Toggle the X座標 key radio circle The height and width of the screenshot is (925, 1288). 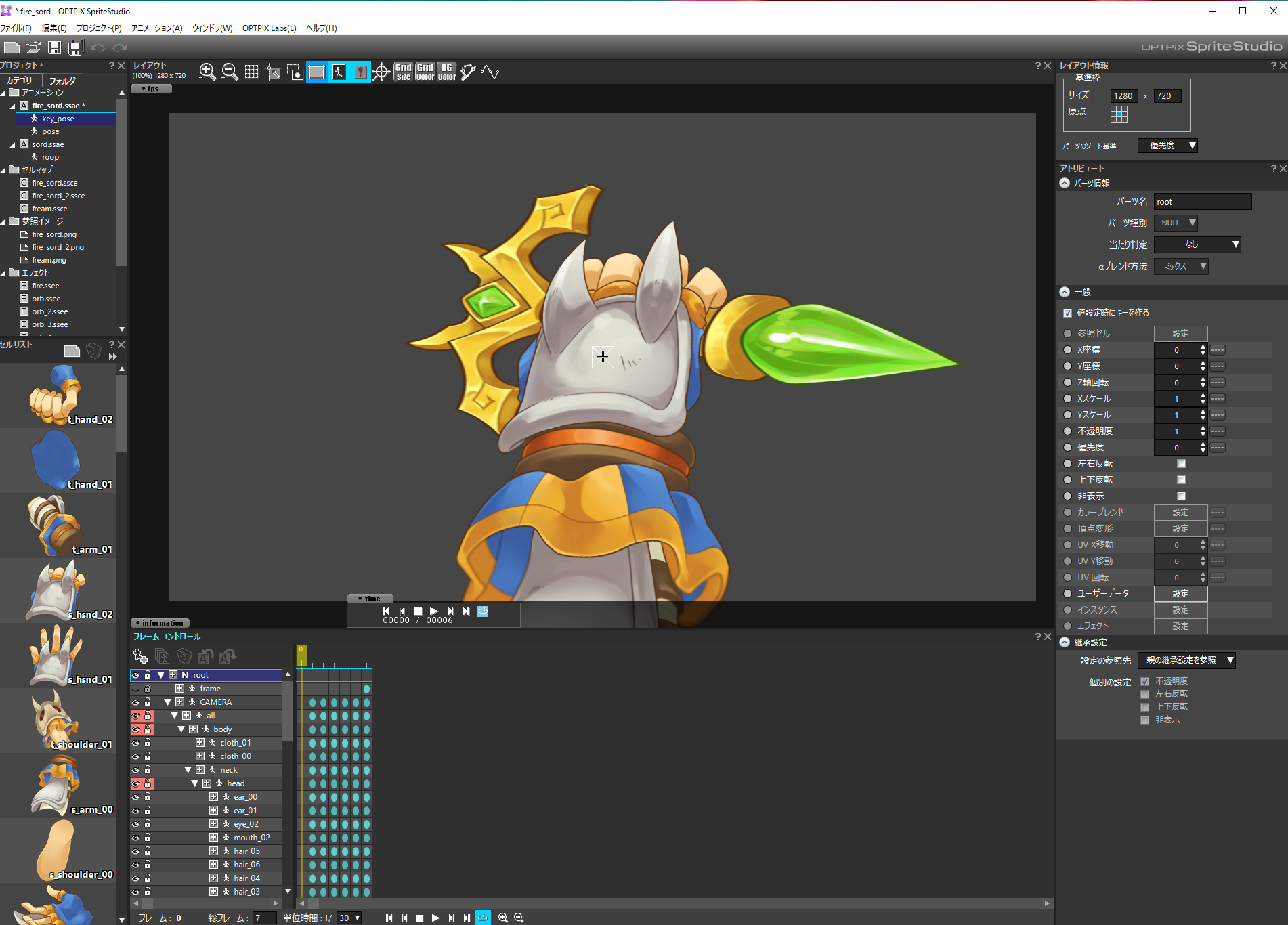tap(1067, 350)
